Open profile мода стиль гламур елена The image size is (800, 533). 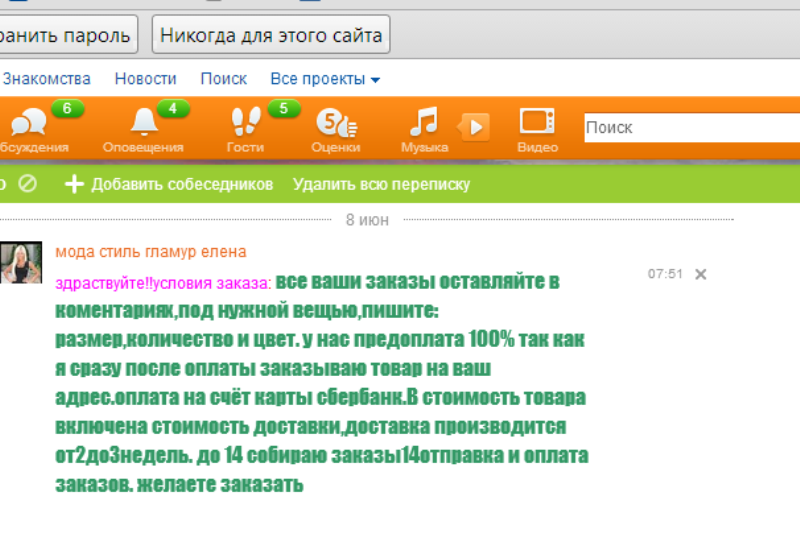coord(151,251)
